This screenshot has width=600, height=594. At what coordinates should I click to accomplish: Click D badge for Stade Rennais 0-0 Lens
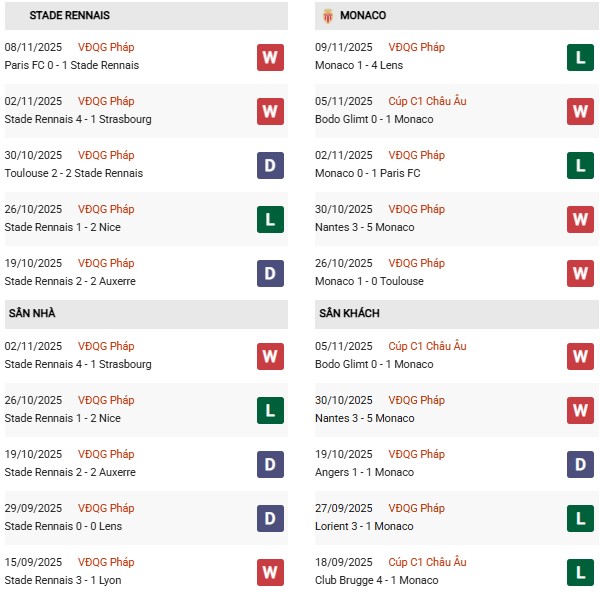click(270, 518)
